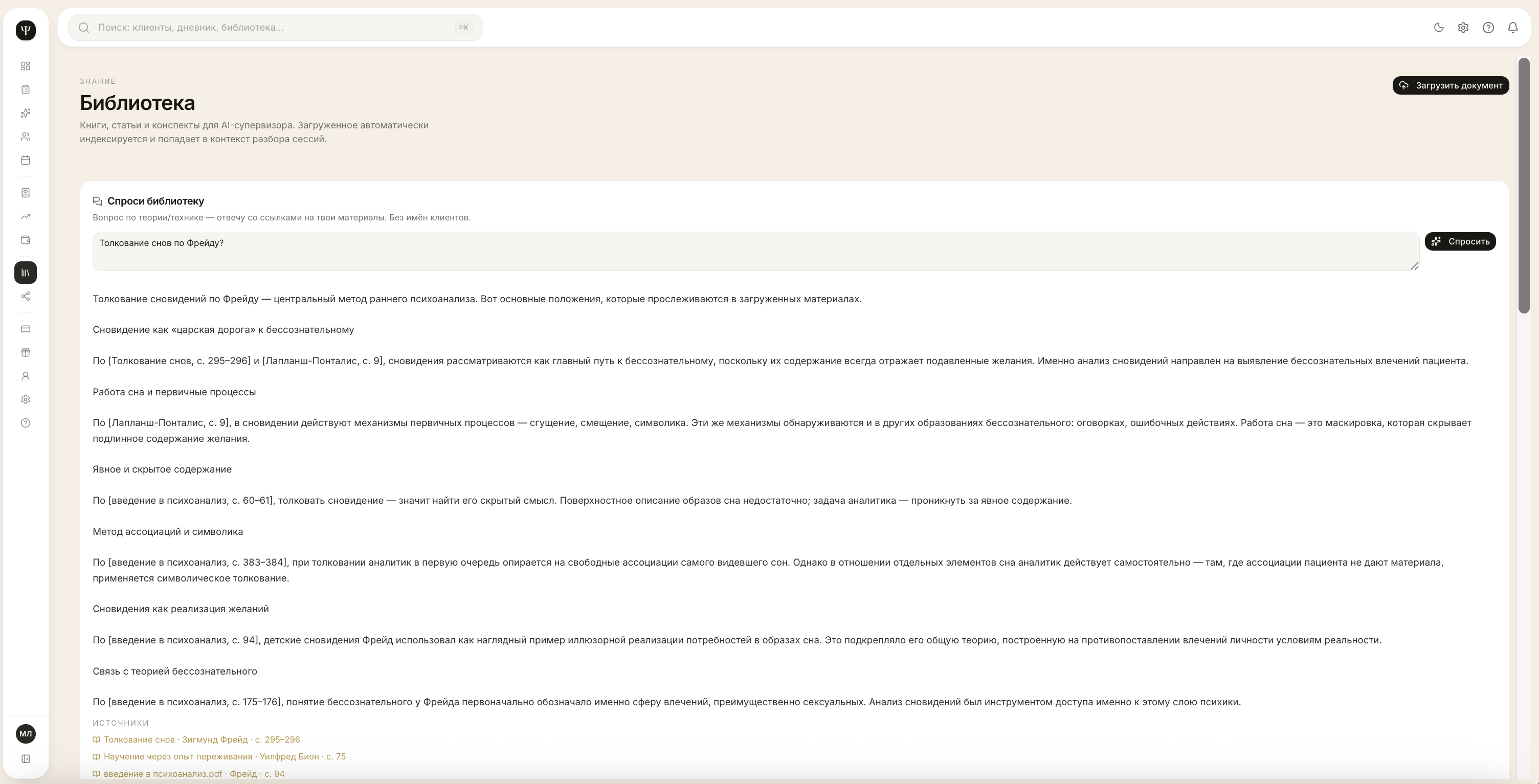Open the clients people icon in sidebar
The image size is (1539, 784).
coord(26,137)
